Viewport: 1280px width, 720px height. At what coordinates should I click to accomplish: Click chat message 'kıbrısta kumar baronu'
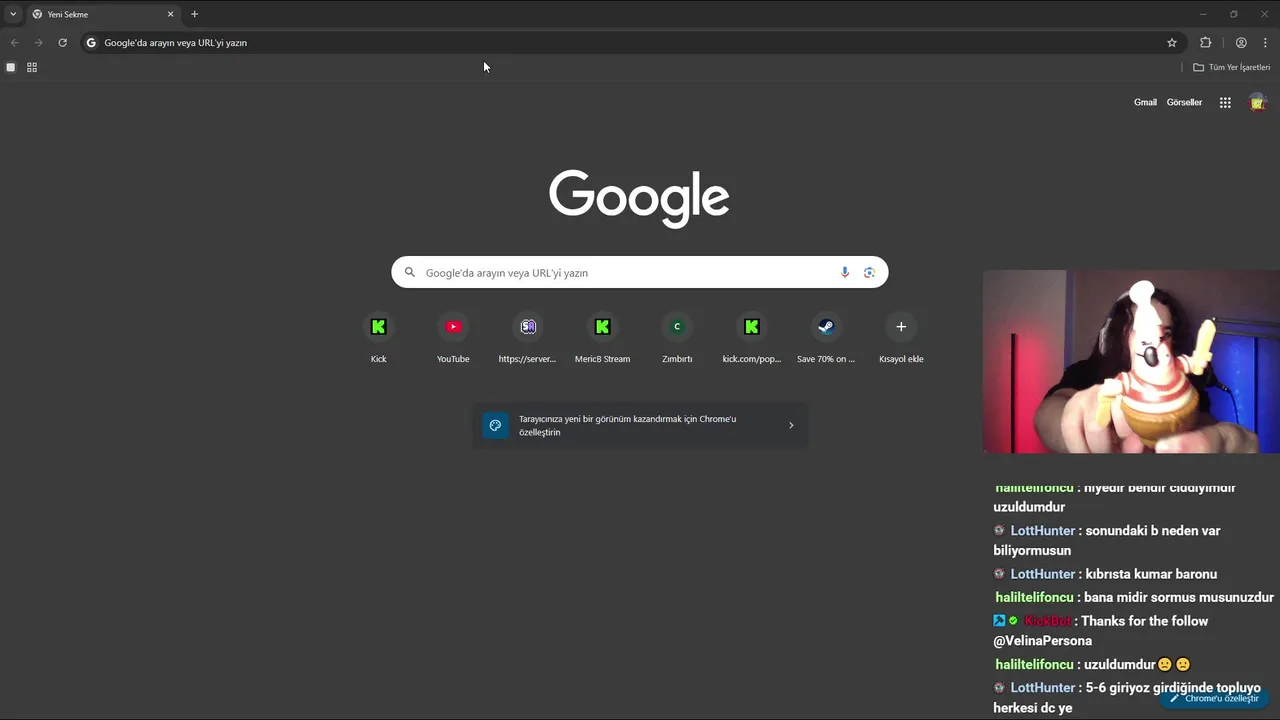(1151, 574)
